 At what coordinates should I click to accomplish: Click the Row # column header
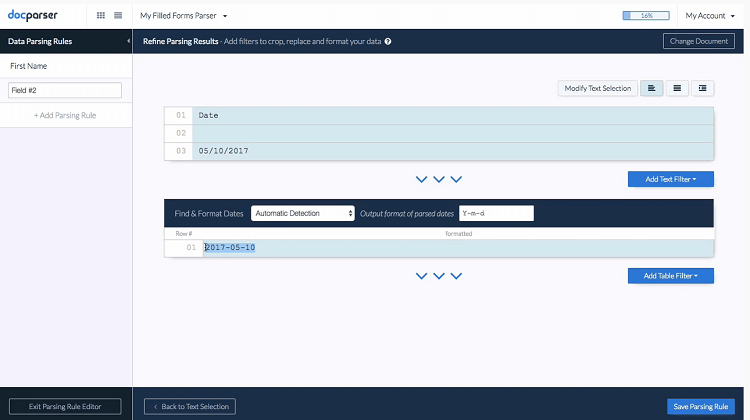click(184, 233)
